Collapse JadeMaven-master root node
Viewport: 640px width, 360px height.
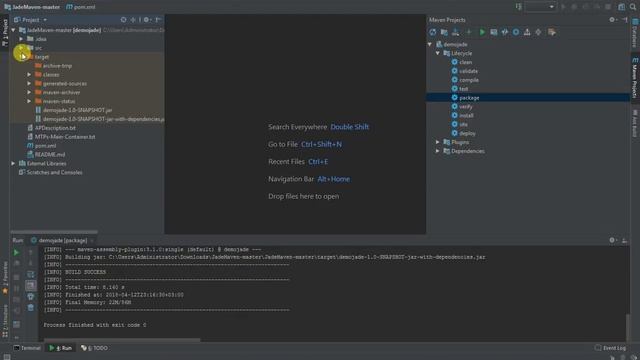click(13, 30)
